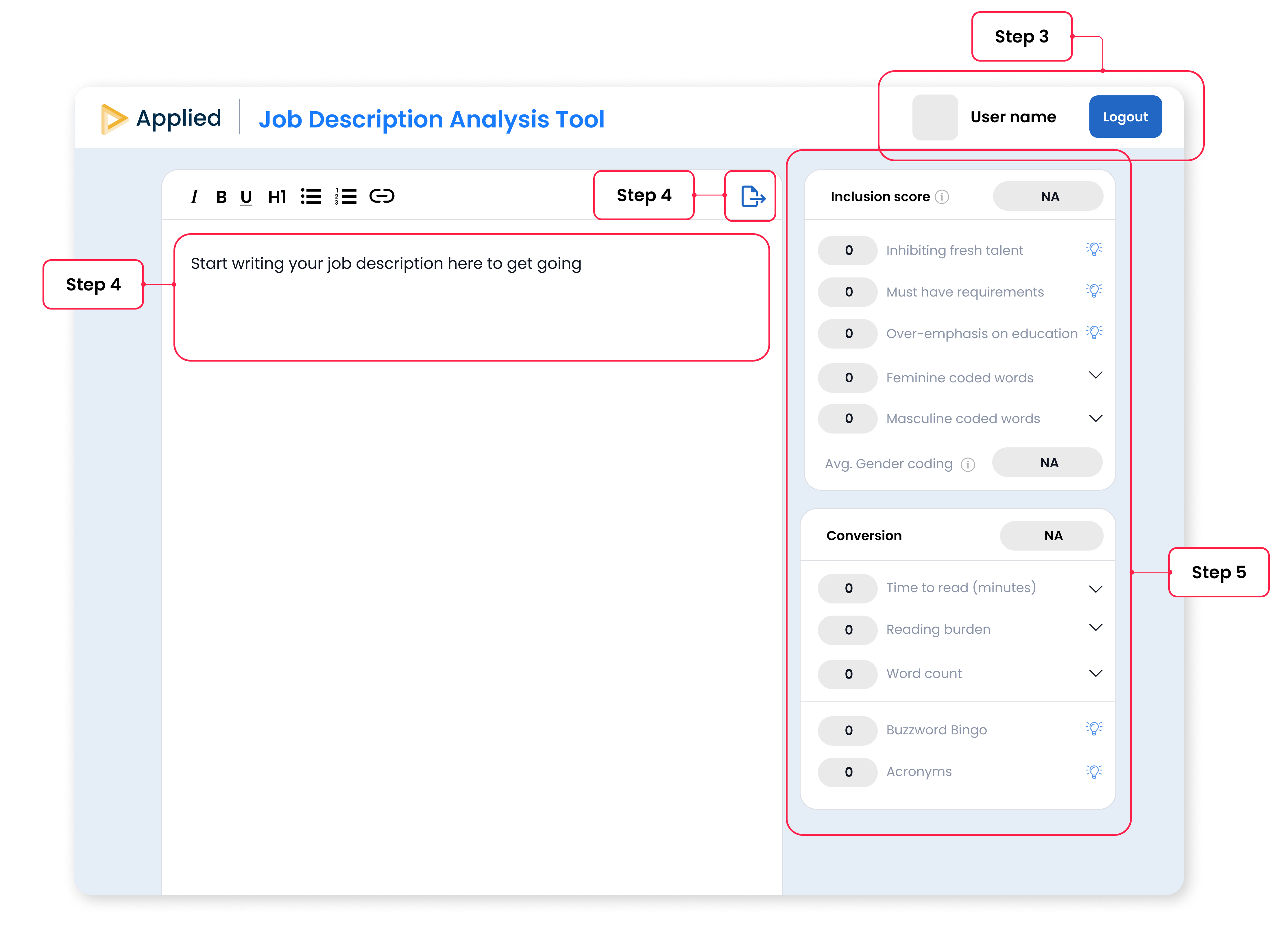This screenshot has width=1288, height=939.
Task: Toggle underline formatting in the editor toolbar
Action: pos(246,197)
